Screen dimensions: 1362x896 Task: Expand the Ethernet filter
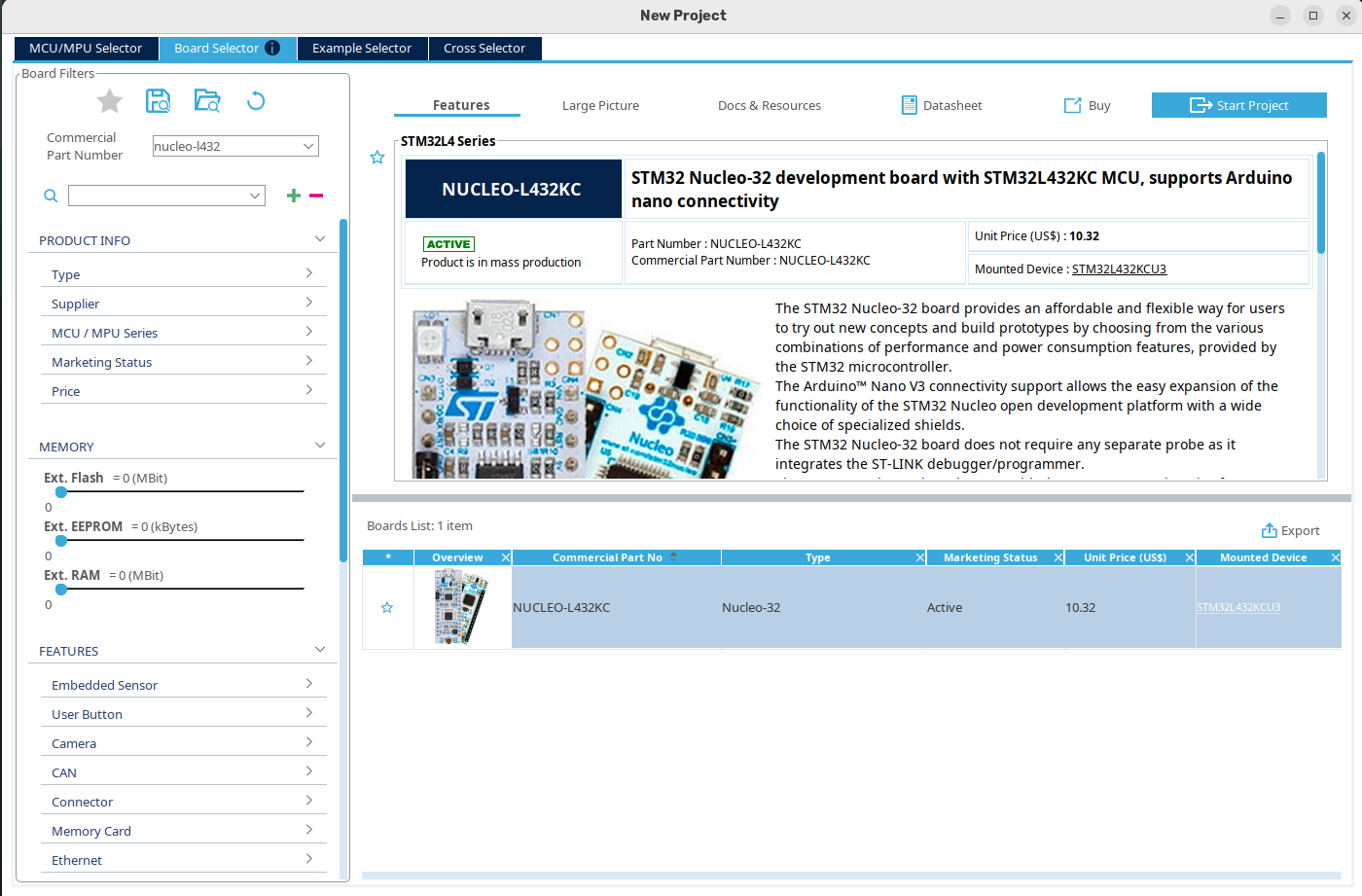tap(309, 859)
